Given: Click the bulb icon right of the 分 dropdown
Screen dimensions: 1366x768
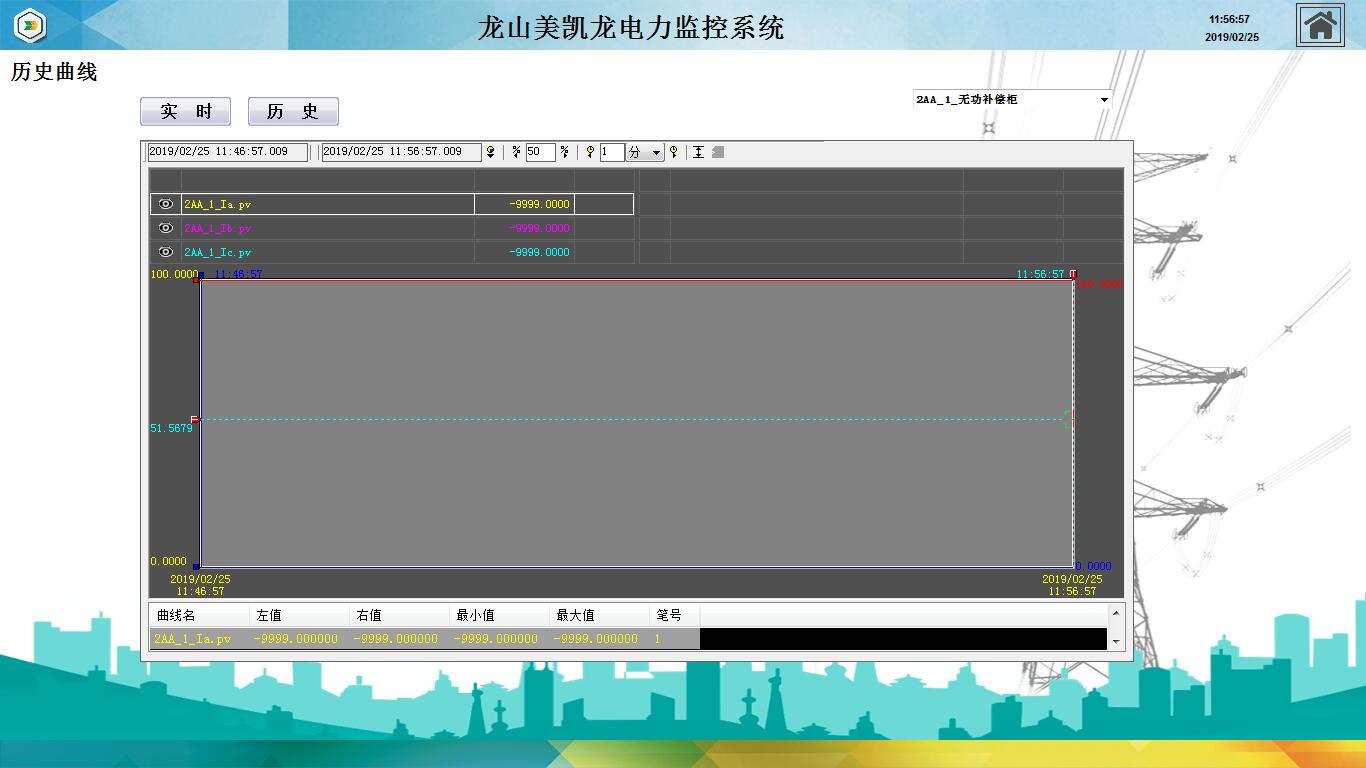Looking at the screenshot, I should (674, 152).
